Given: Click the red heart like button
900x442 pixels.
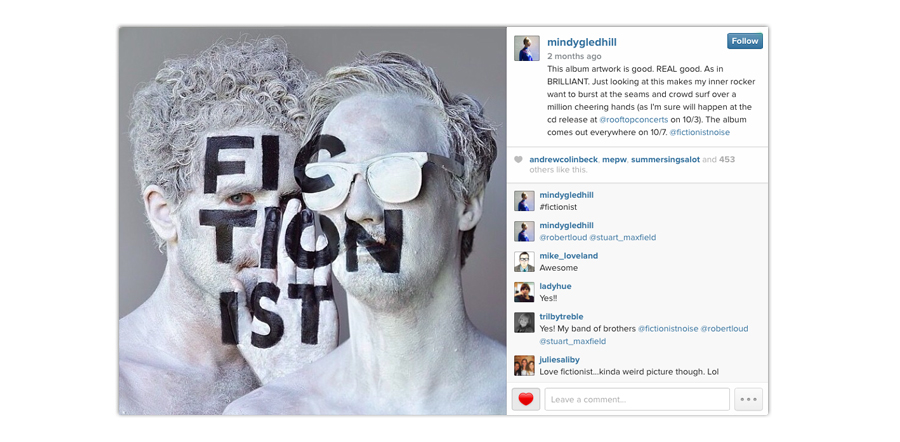Looking at the screenshot, I should coord(526,399).
